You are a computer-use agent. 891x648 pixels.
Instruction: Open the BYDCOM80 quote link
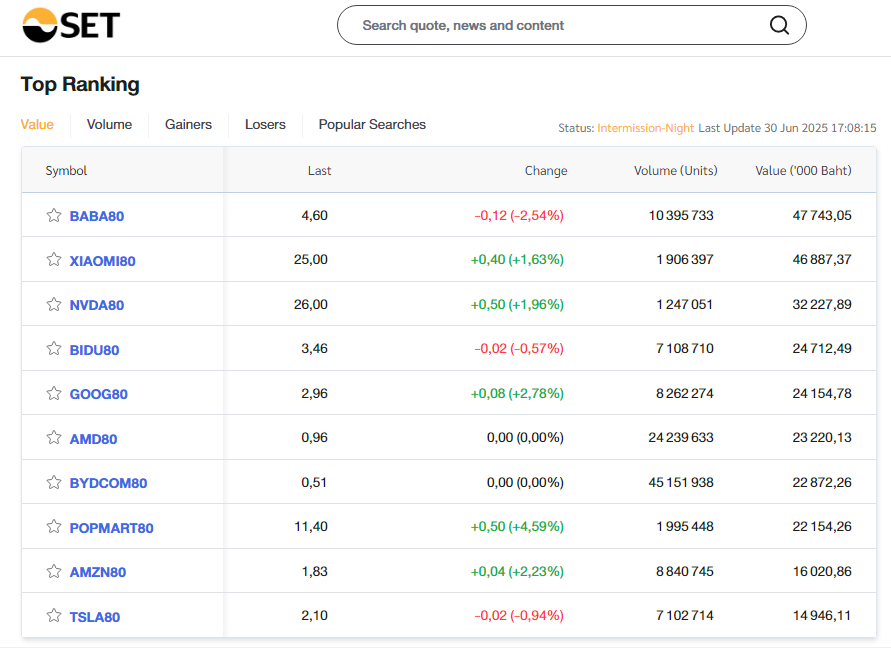coord(108,483)
